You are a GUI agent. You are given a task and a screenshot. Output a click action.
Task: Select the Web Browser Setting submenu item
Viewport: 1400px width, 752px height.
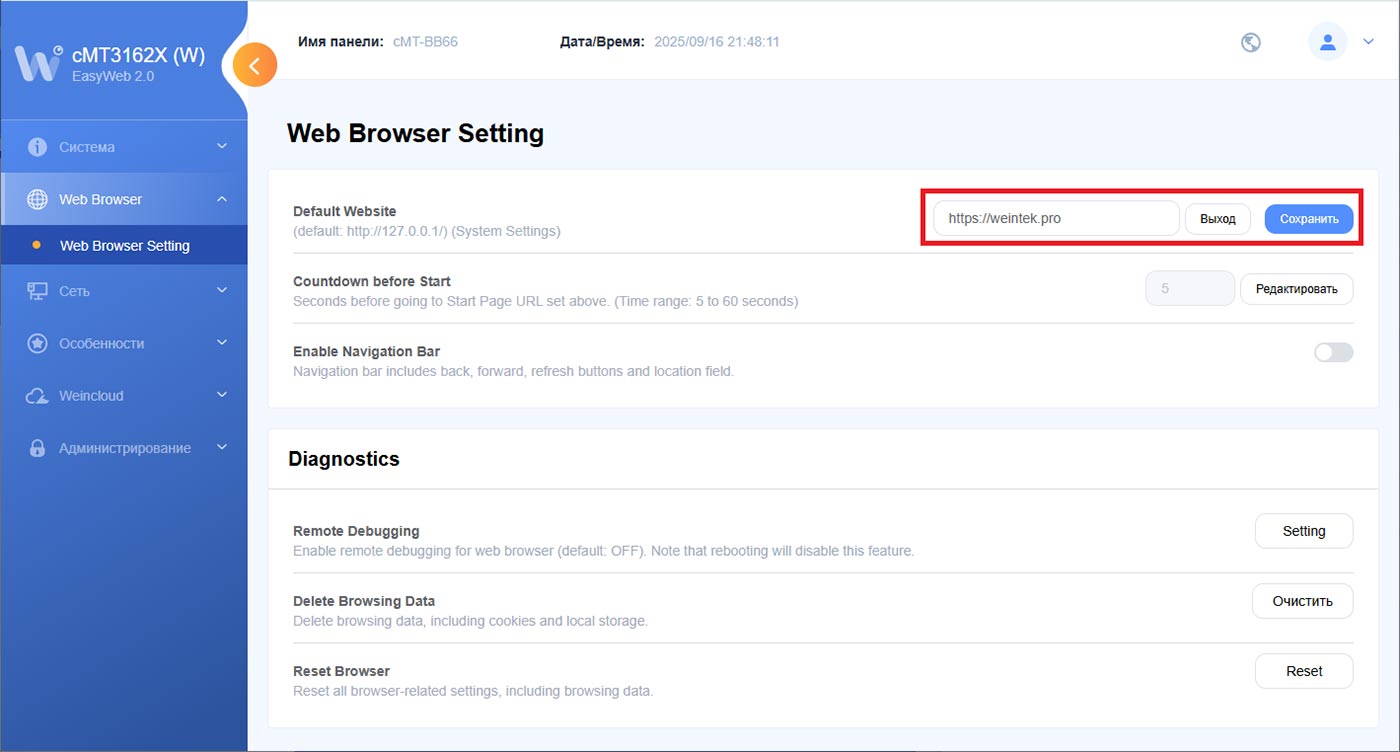click(124, 245)
